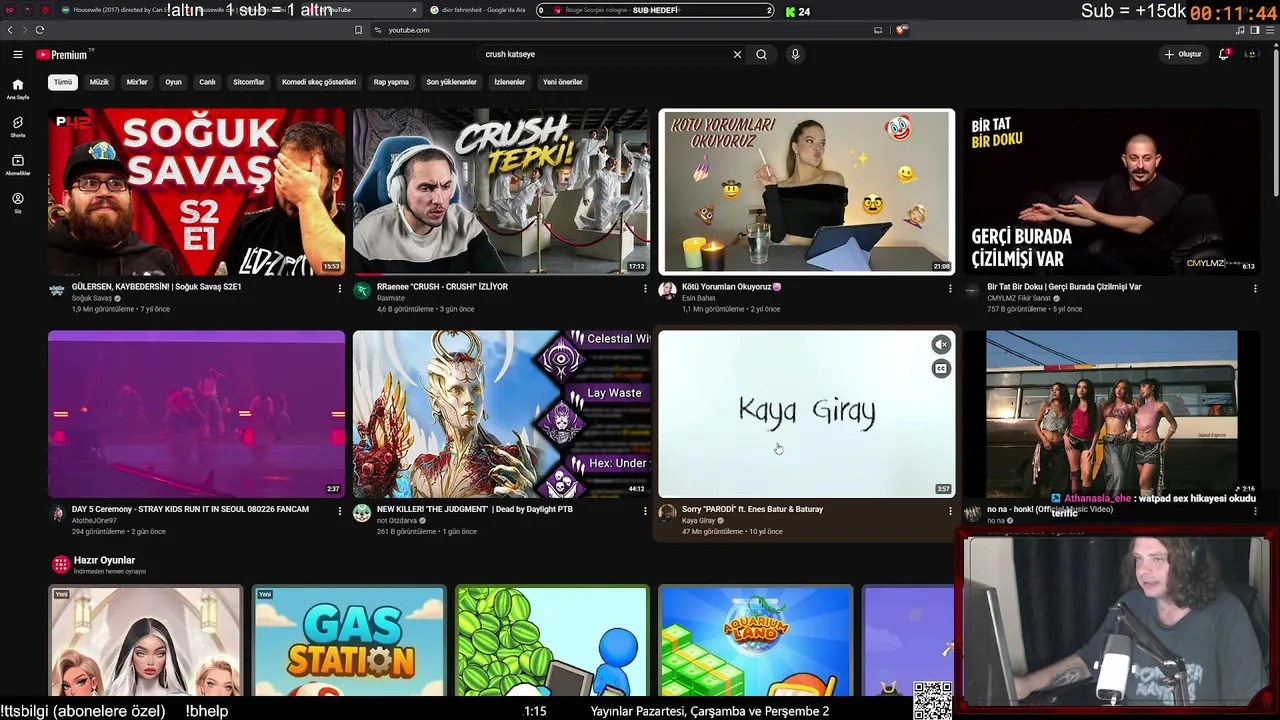Open title Bir Tat Bir Doku video
Image resolution: width=1280 pixels, height=720 pixels.
tap(1064, 287)
